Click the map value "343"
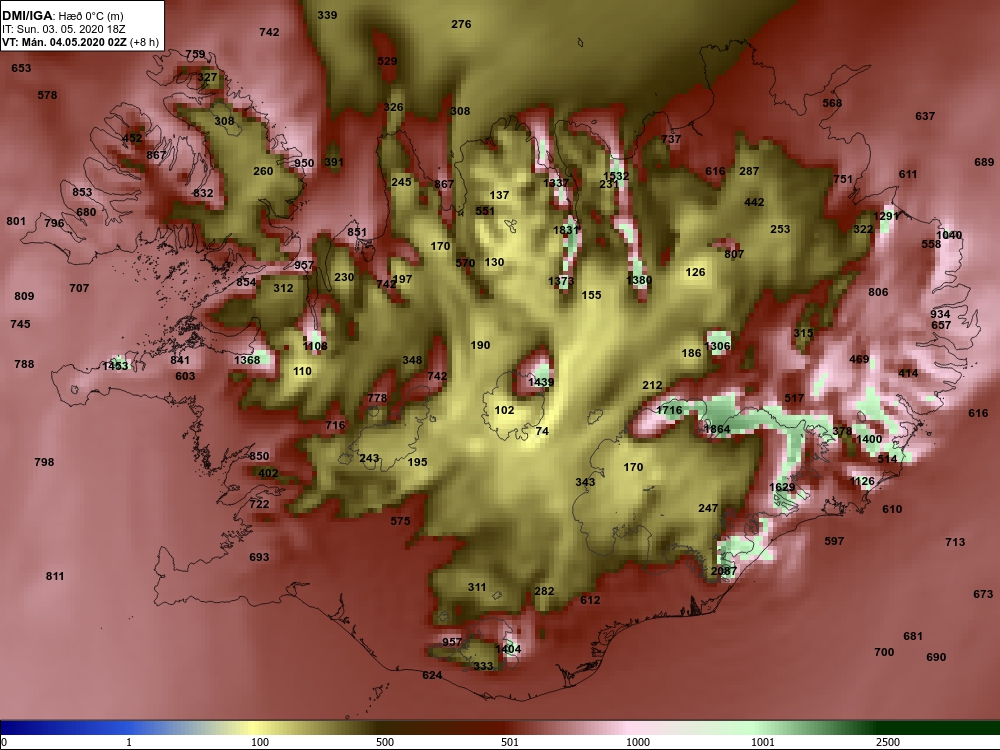 pos(585,482)
